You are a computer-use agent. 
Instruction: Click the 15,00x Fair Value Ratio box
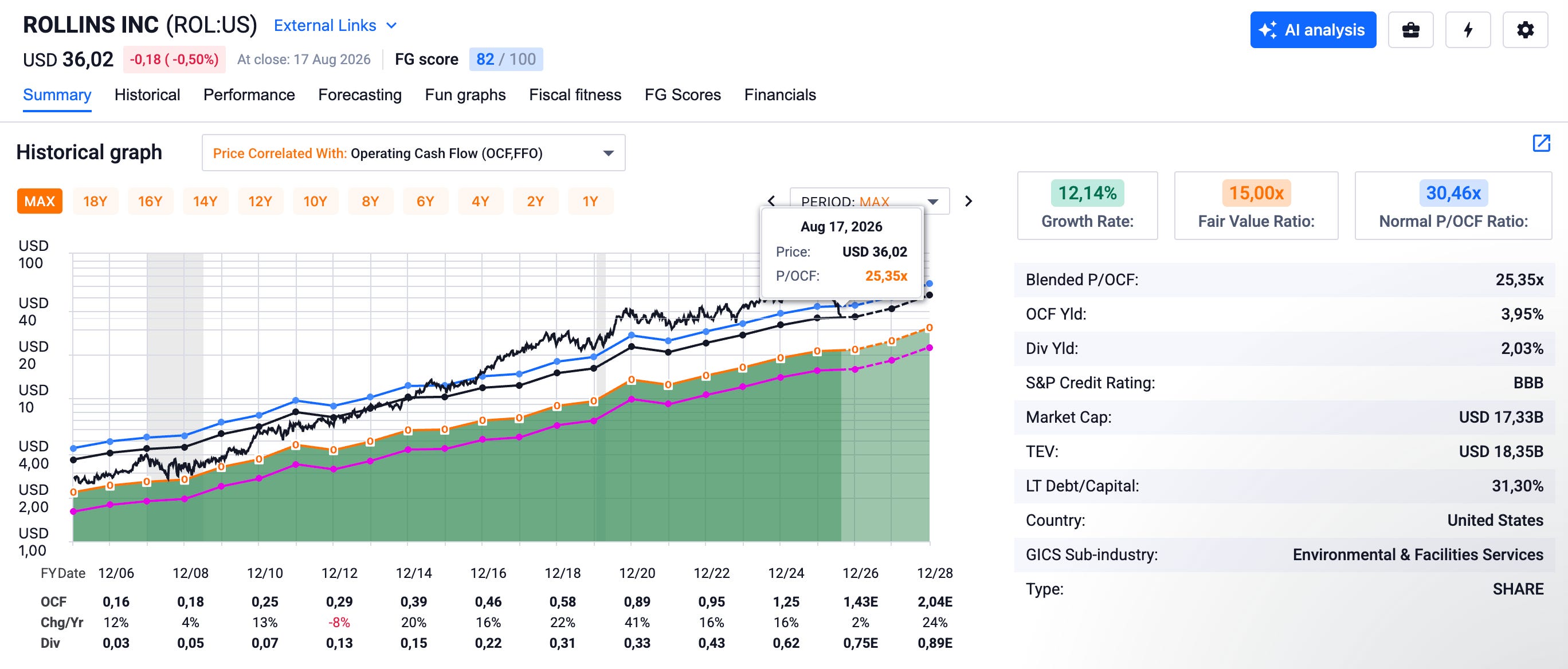[1256, 206]
